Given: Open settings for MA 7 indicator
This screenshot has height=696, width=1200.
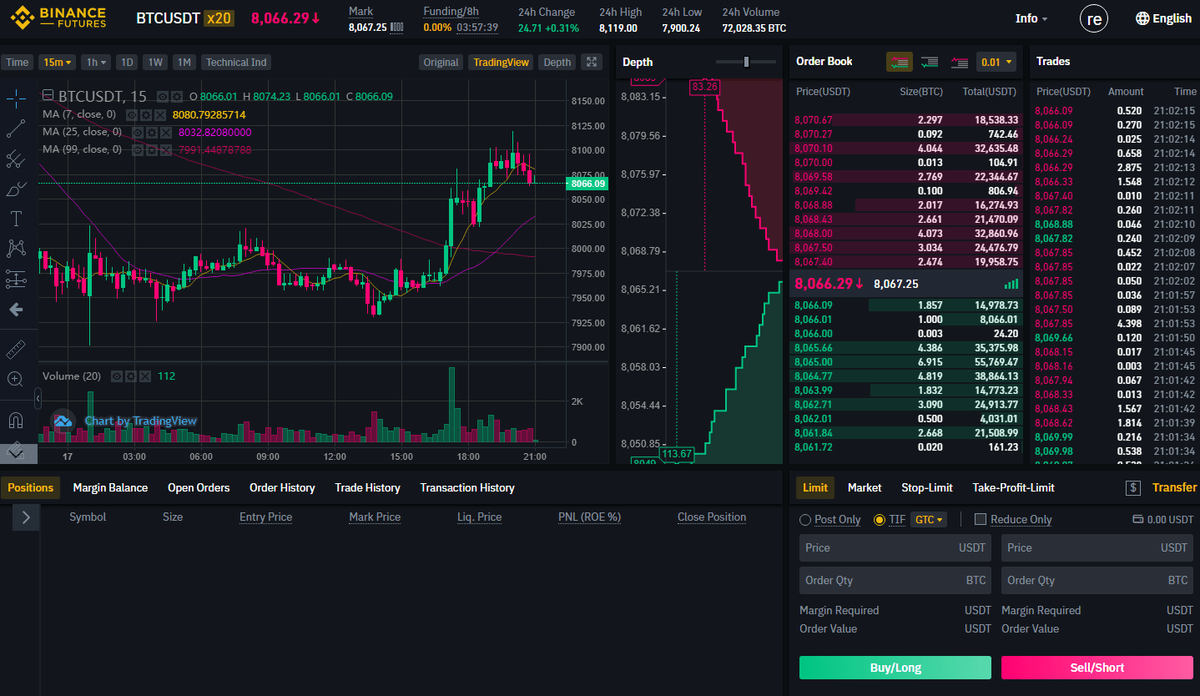Looking at the screenshot, I should 145,115.
